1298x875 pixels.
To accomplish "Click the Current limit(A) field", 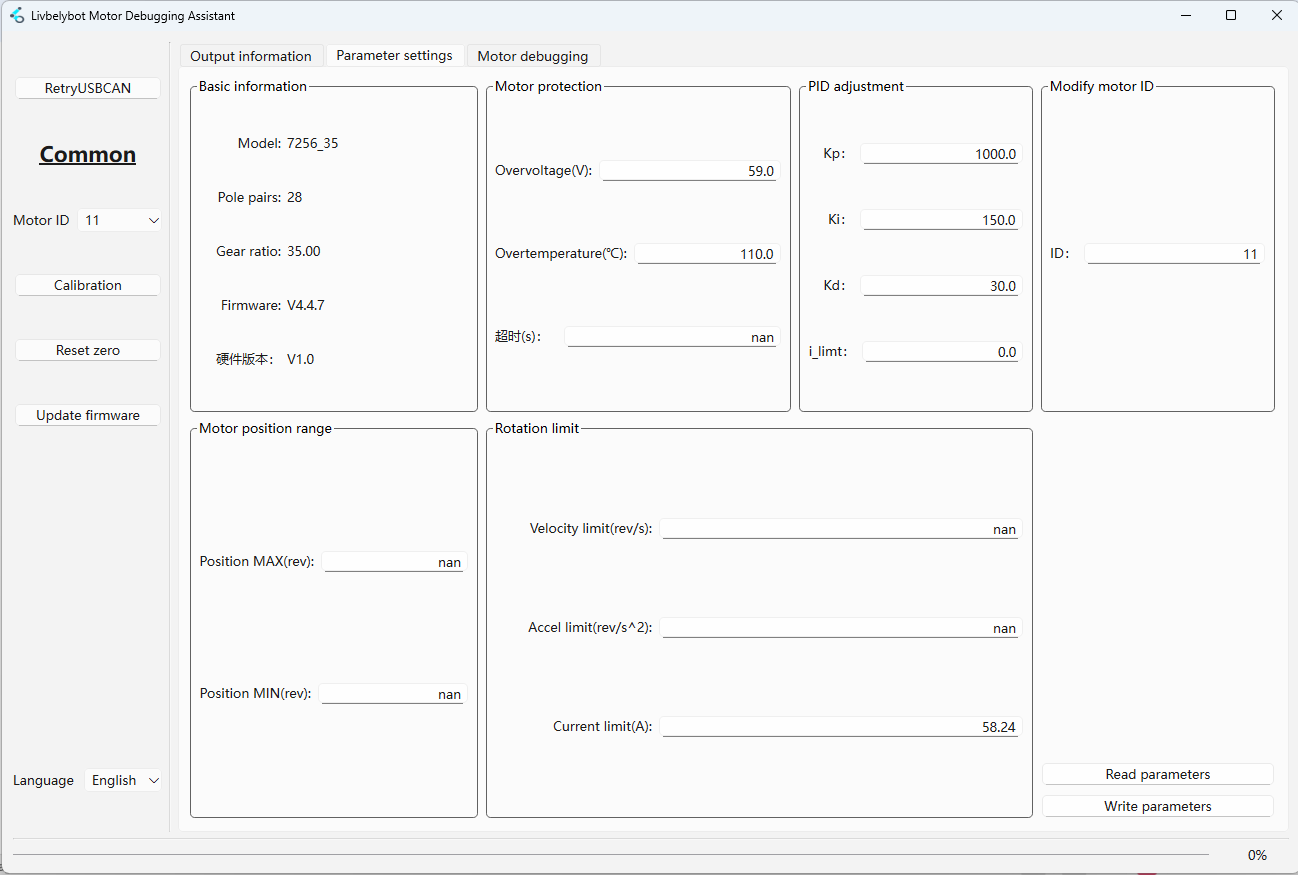I will pyautogui.click(x=839, y=727).
